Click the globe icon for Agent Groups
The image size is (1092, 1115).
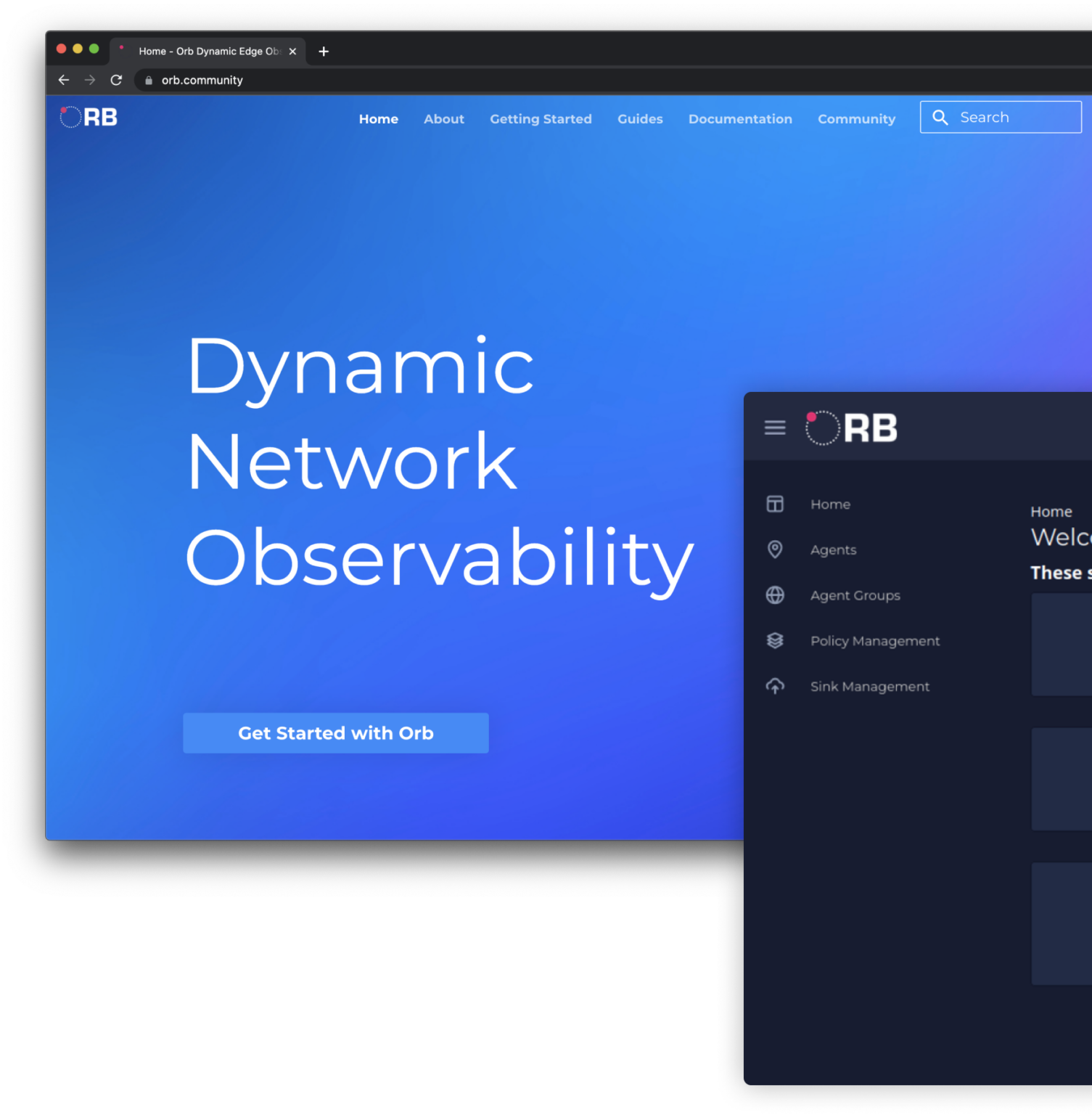tap(774, 595)
